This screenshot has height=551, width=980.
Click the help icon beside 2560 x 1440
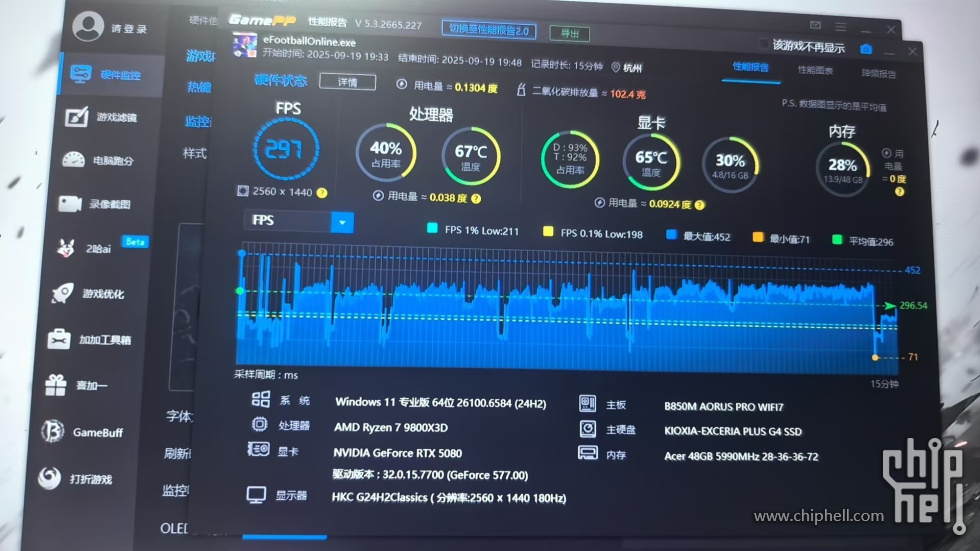click(x=322, y=193)
